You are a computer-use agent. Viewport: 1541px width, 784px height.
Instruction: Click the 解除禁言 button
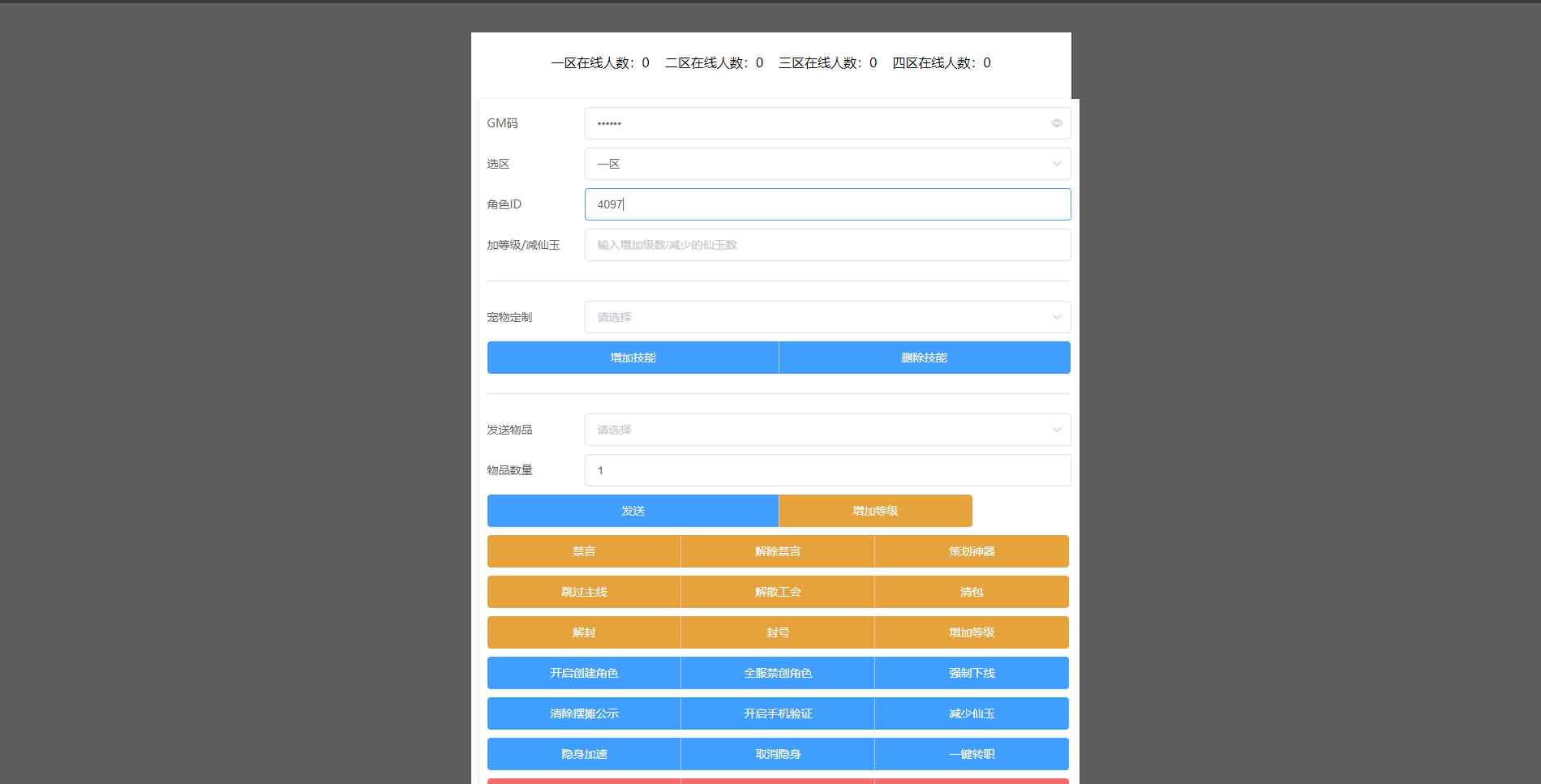coord(778,551)
